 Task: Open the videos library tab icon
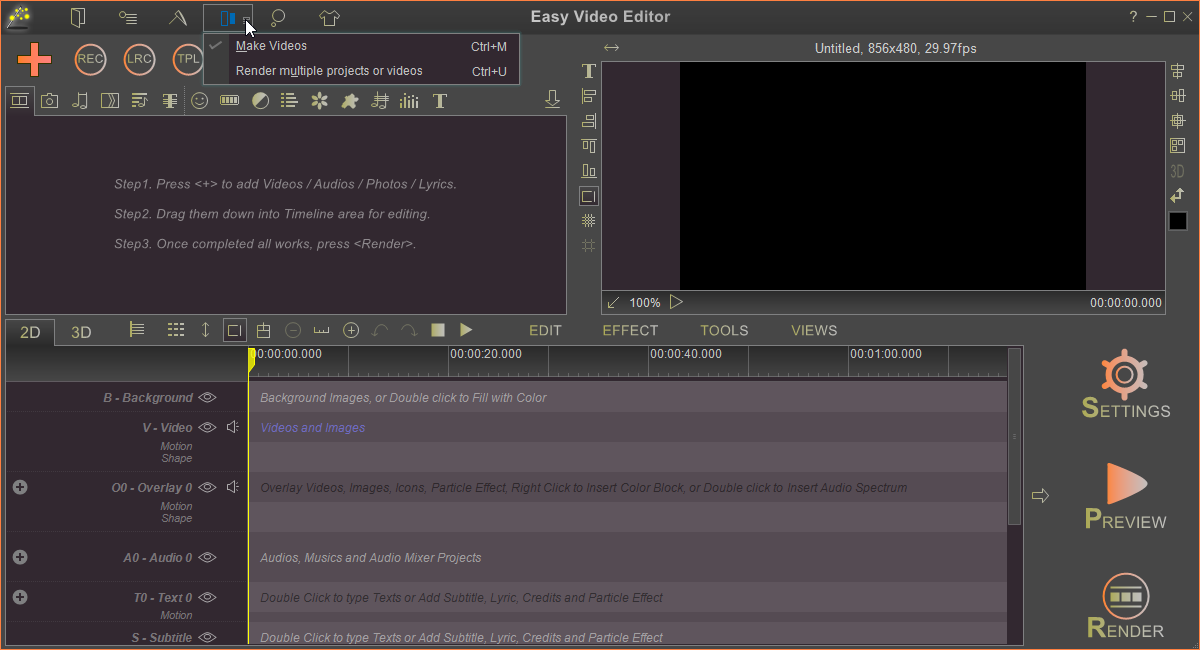click(x=19, y=100)
